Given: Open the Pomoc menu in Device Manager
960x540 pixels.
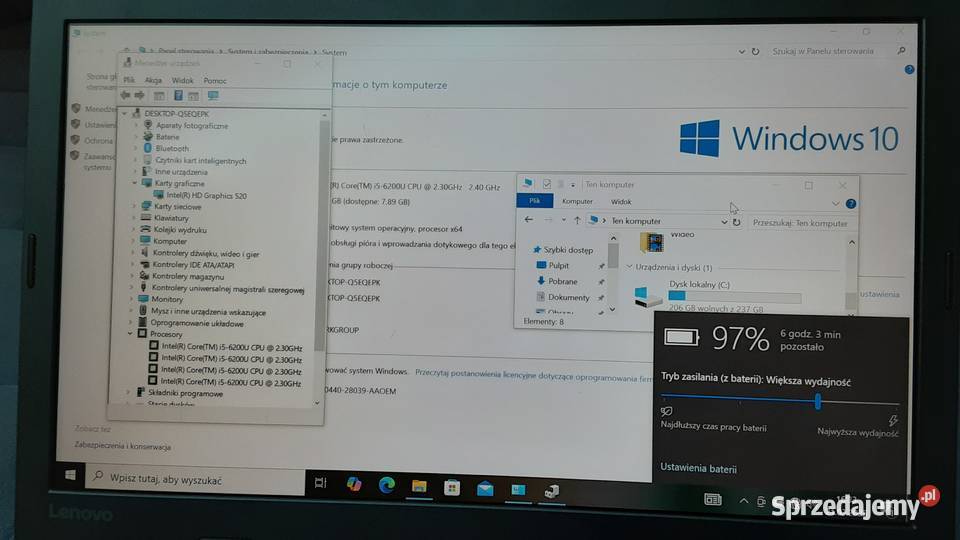Looking at the screenshot, I should click(x=215, y=81).
